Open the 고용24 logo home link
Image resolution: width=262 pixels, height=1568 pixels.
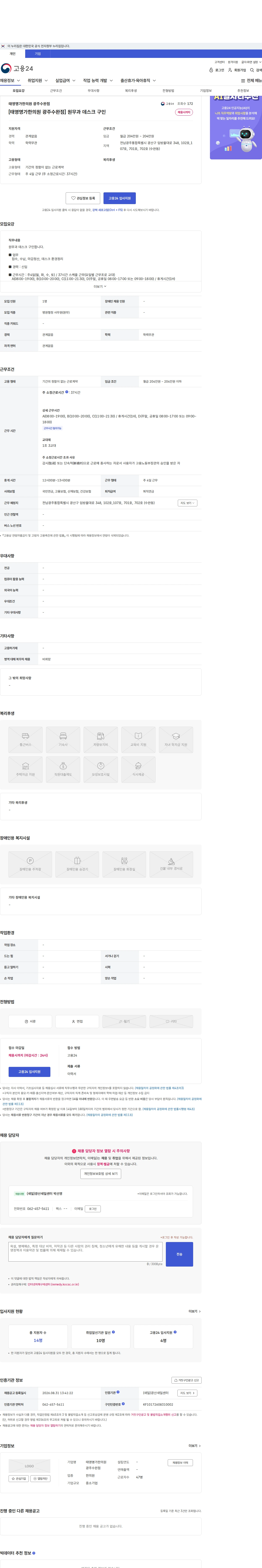[x=17, y=68]
